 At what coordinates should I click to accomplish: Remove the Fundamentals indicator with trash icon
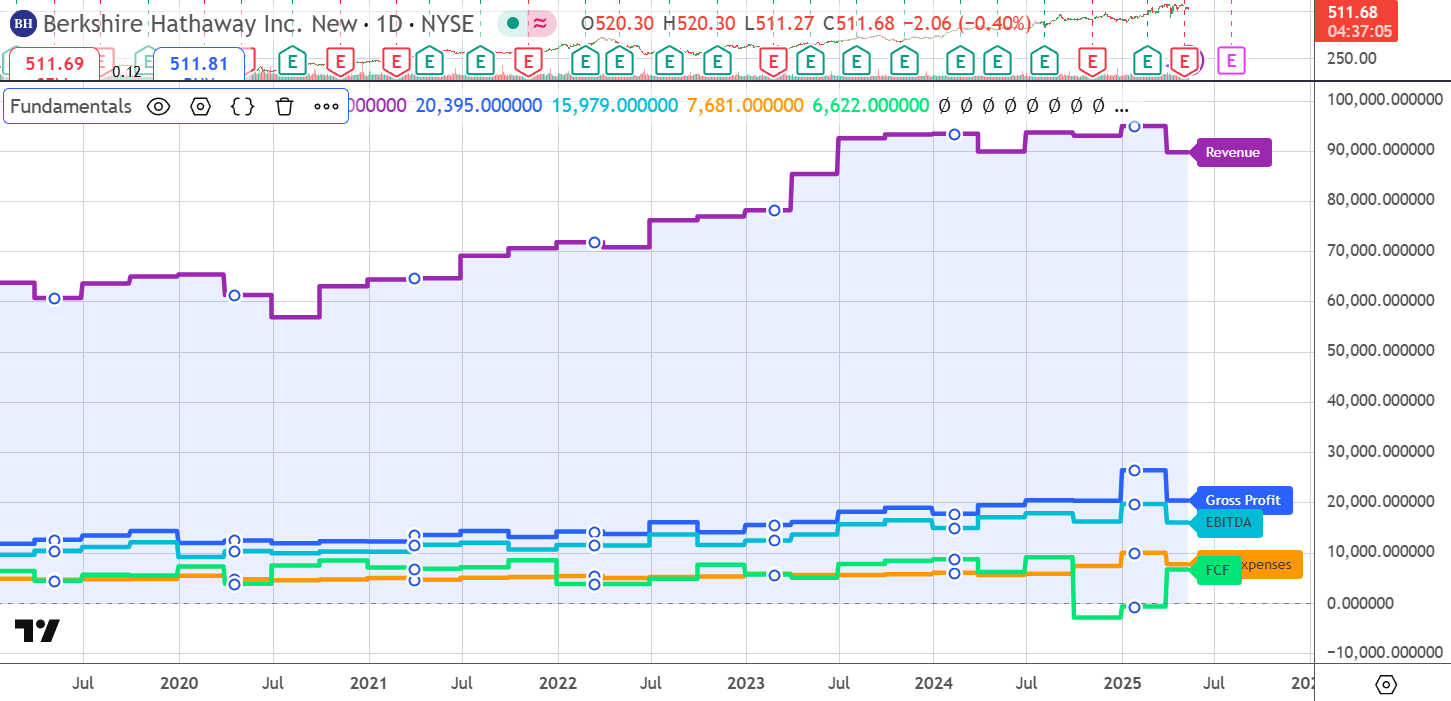(285, 106)
